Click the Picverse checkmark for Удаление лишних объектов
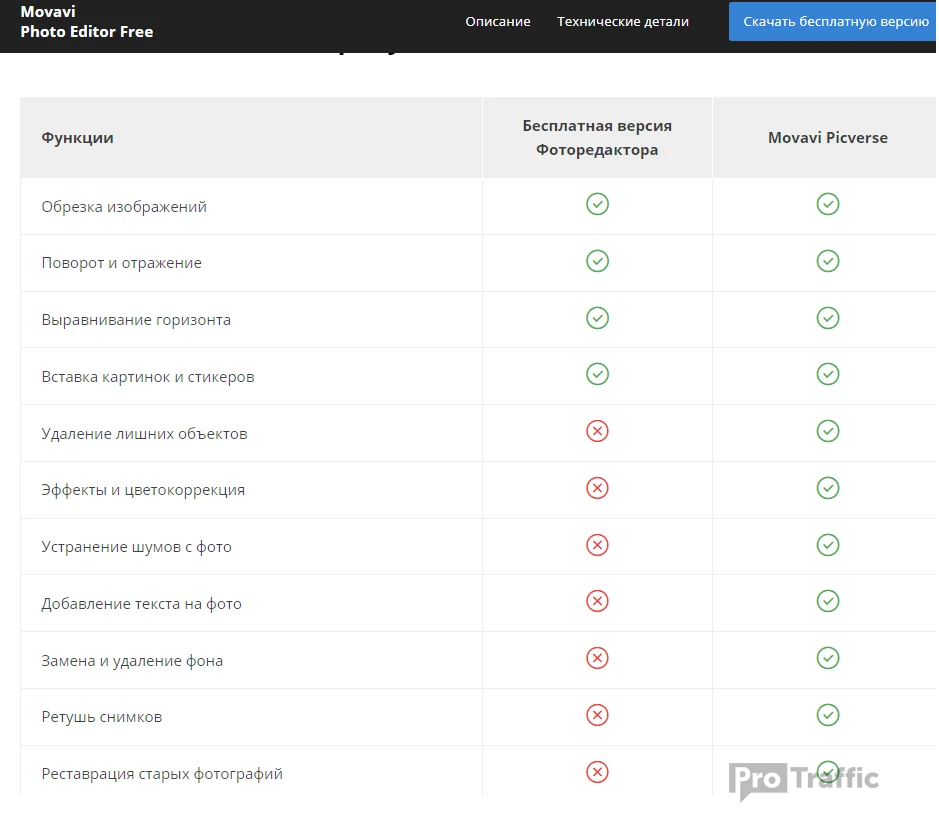The height and width of the screenshot is (823, 939). (x=828, y=431)
